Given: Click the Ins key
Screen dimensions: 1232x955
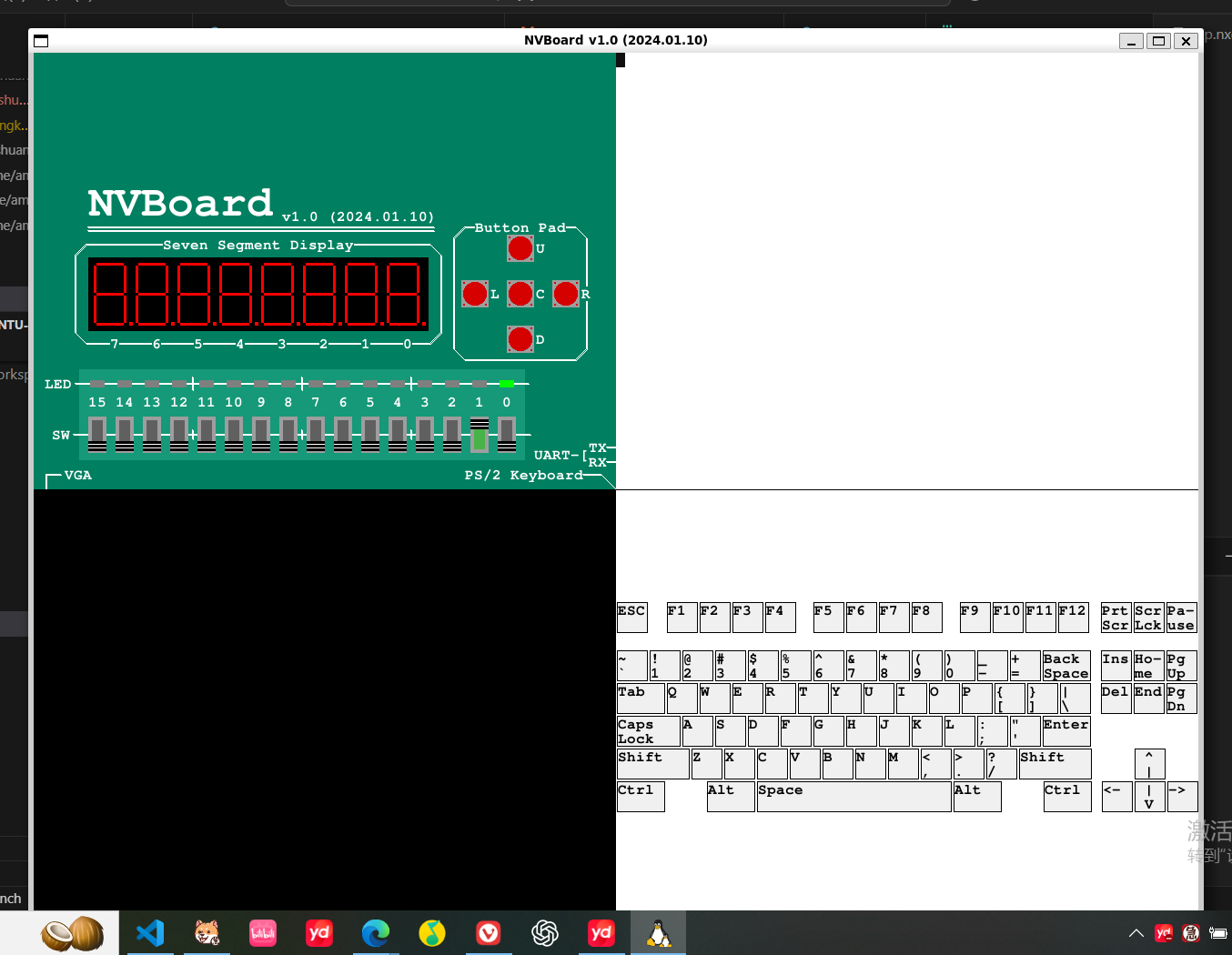Looking at the screenshot, I should 1116,666.
